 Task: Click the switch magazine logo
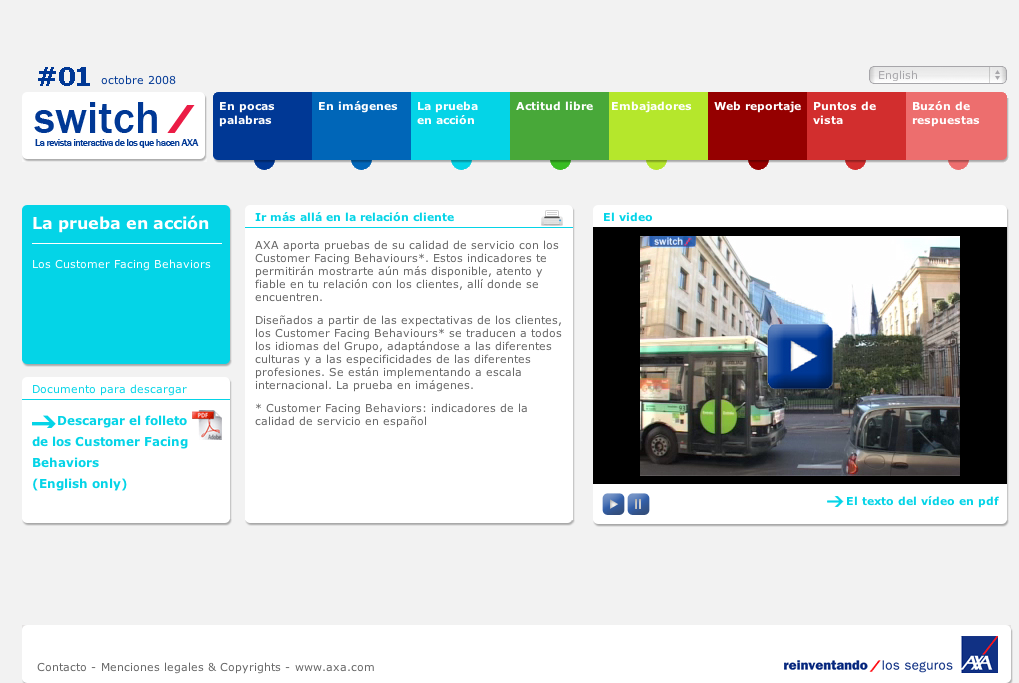pyautogui.click(x=114, y=125)
